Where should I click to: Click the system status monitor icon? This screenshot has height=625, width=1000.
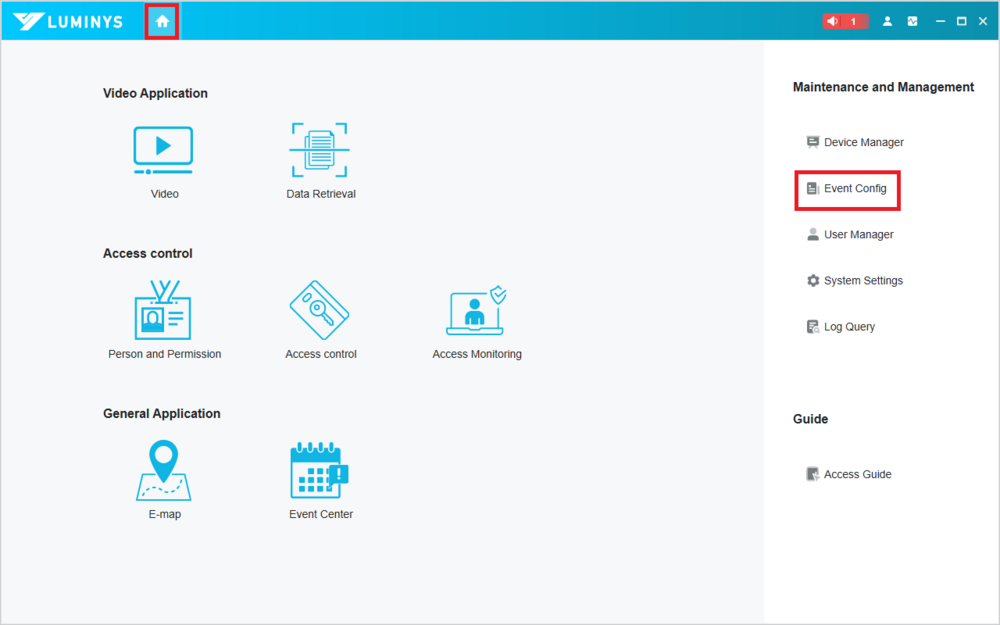[x=912, y=21]
